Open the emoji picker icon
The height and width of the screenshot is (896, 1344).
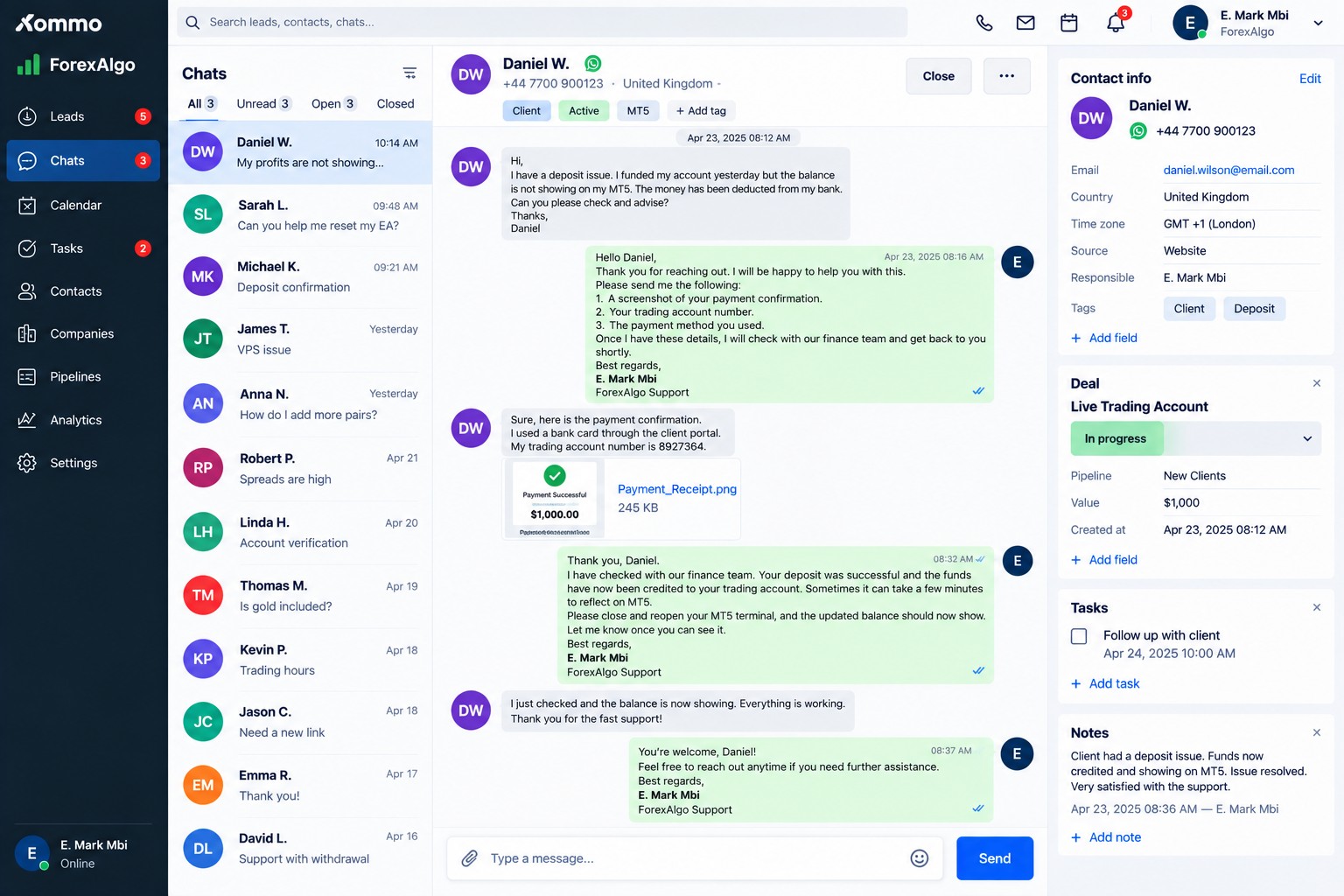[x=920, y=858]
